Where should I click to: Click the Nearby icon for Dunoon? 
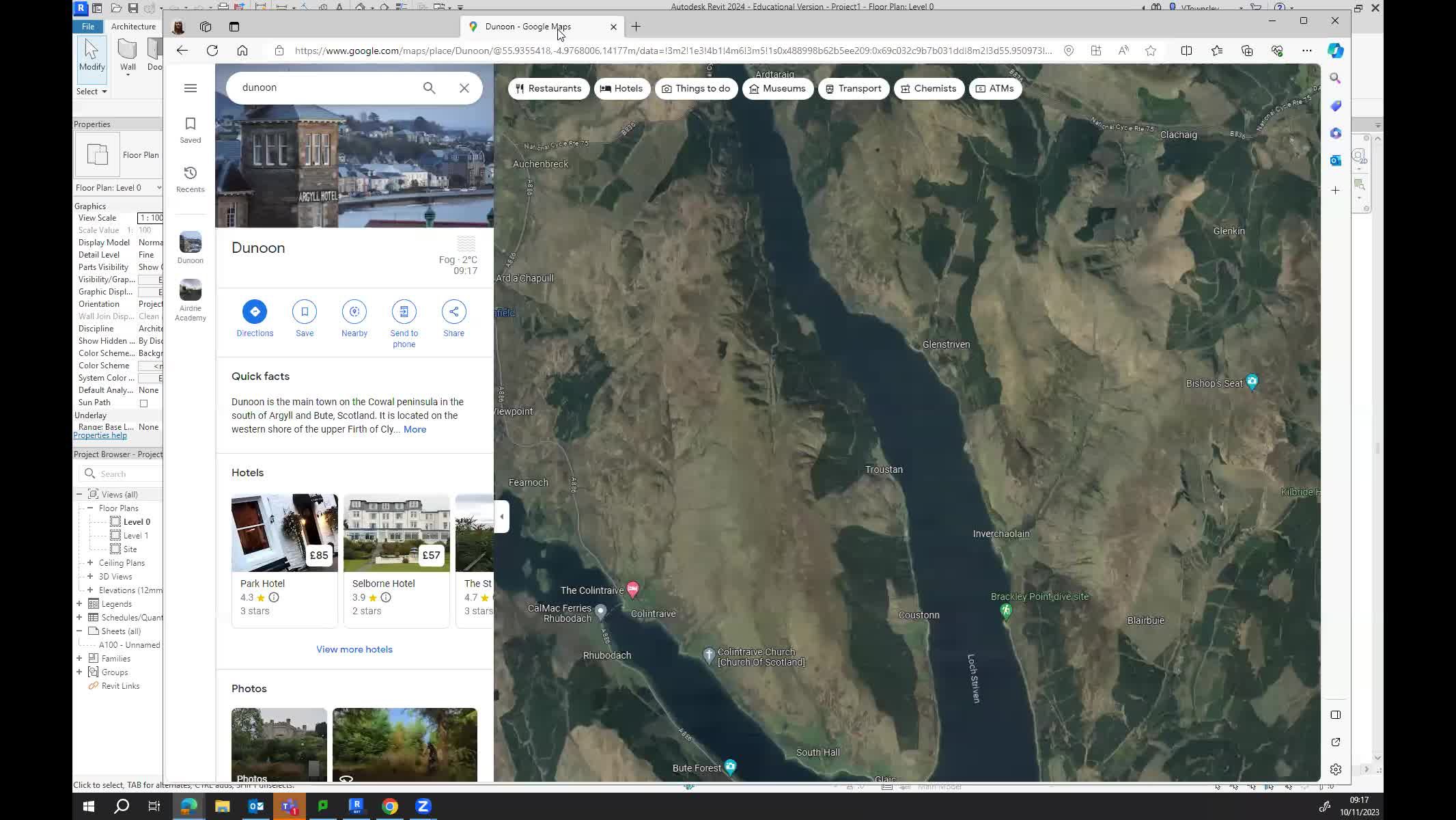click(354, 312)
